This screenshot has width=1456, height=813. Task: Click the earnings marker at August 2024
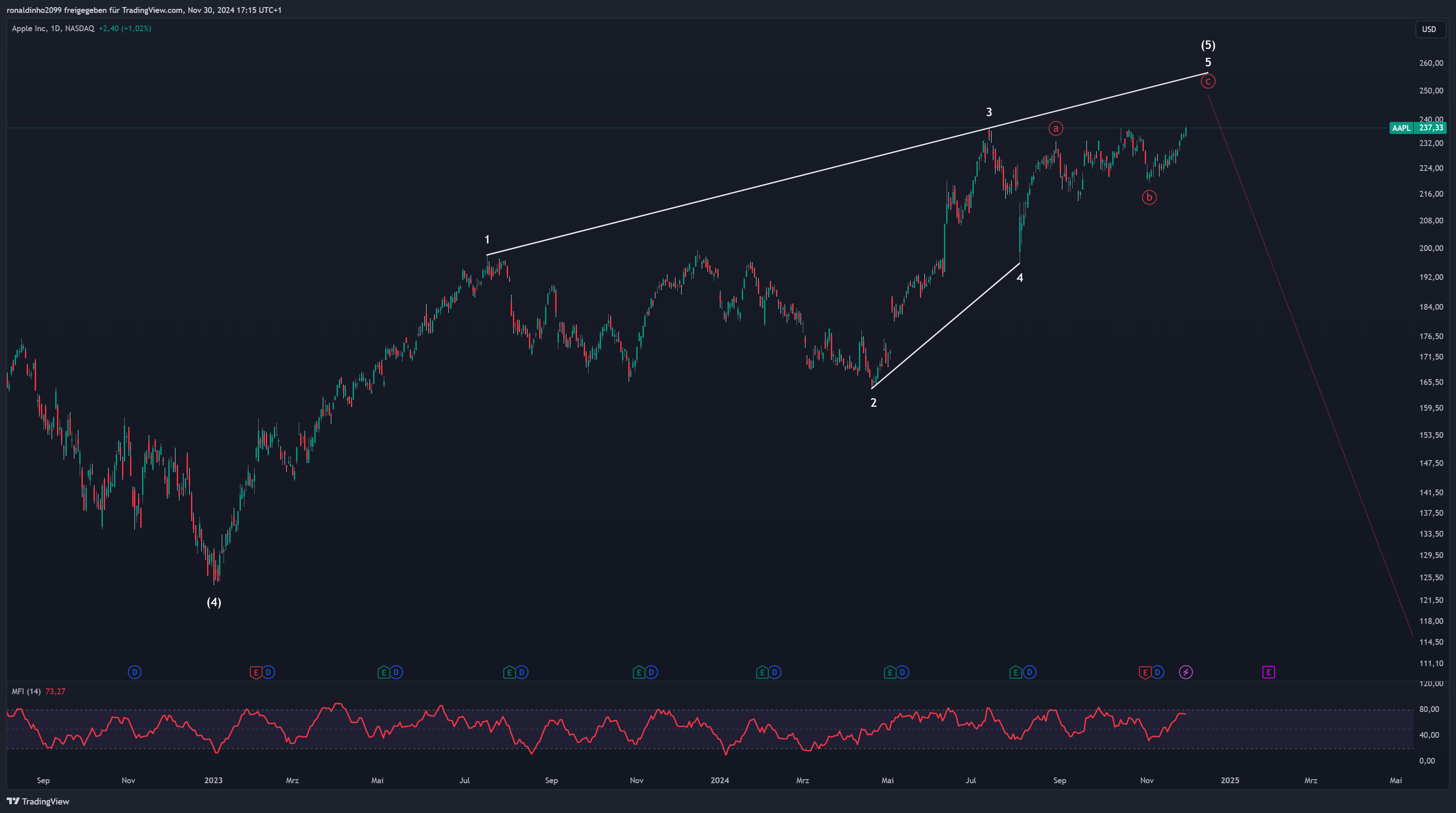[x=1016, y=672]
